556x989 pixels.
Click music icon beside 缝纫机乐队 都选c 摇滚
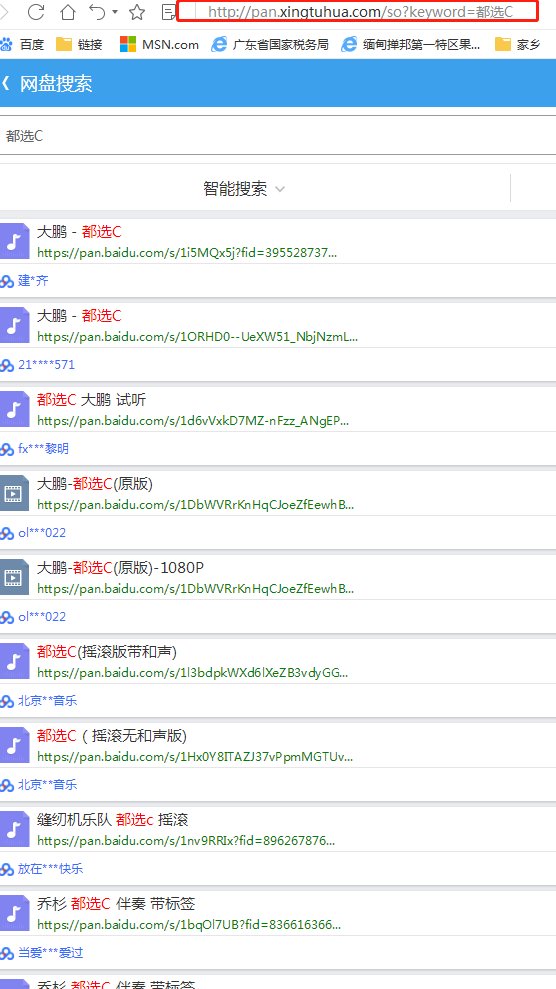(14, 828)
